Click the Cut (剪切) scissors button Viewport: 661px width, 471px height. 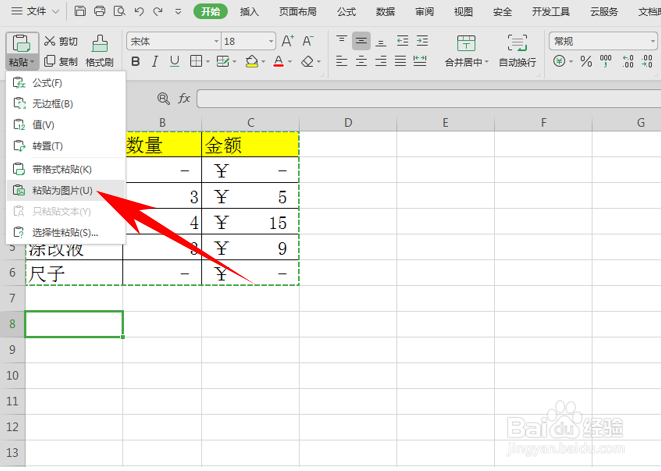click(x=61, y=41)
